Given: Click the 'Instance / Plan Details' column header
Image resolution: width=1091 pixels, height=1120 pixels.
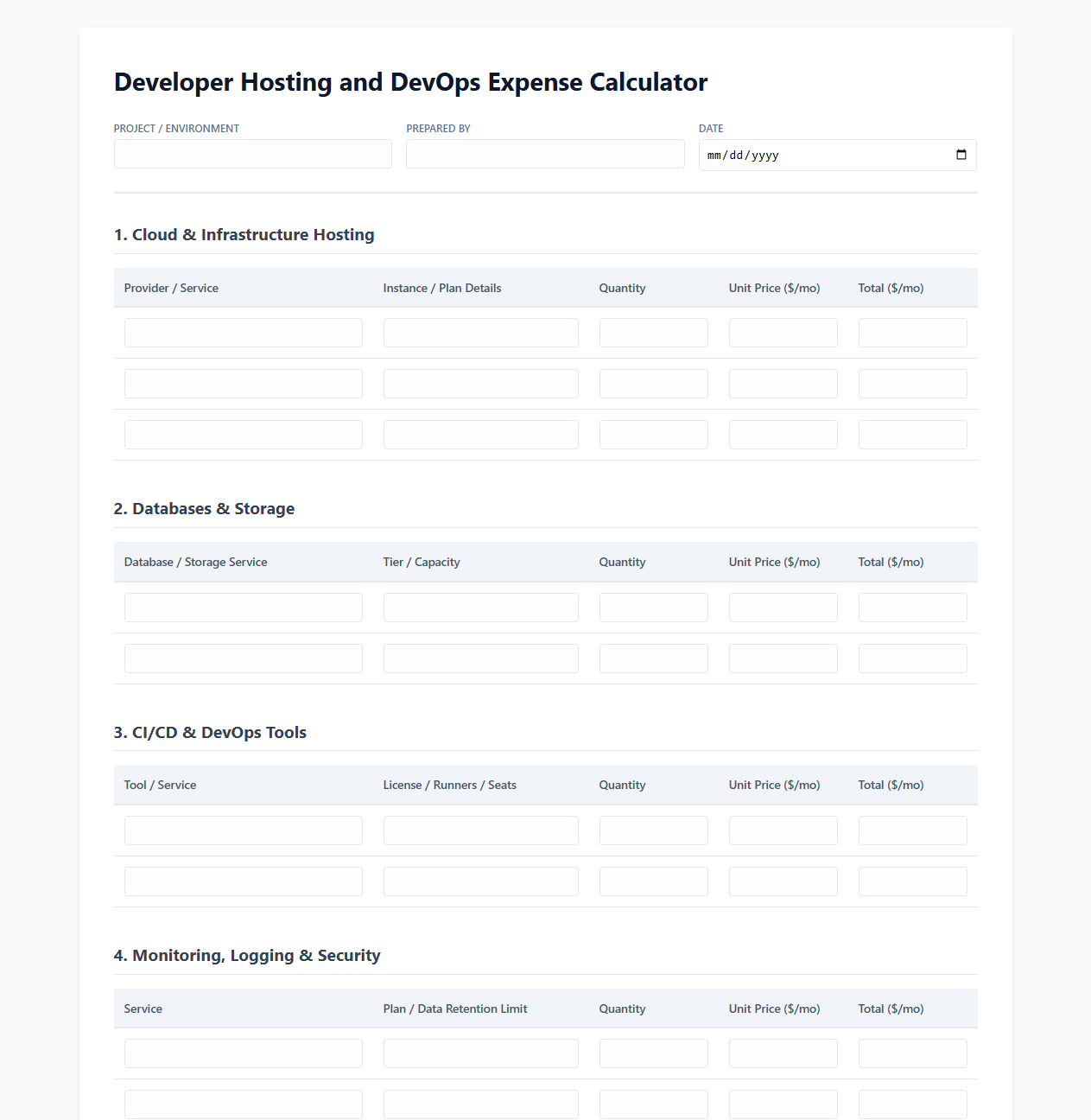Looking at the screenshot, I should click(x=442, y=288).
